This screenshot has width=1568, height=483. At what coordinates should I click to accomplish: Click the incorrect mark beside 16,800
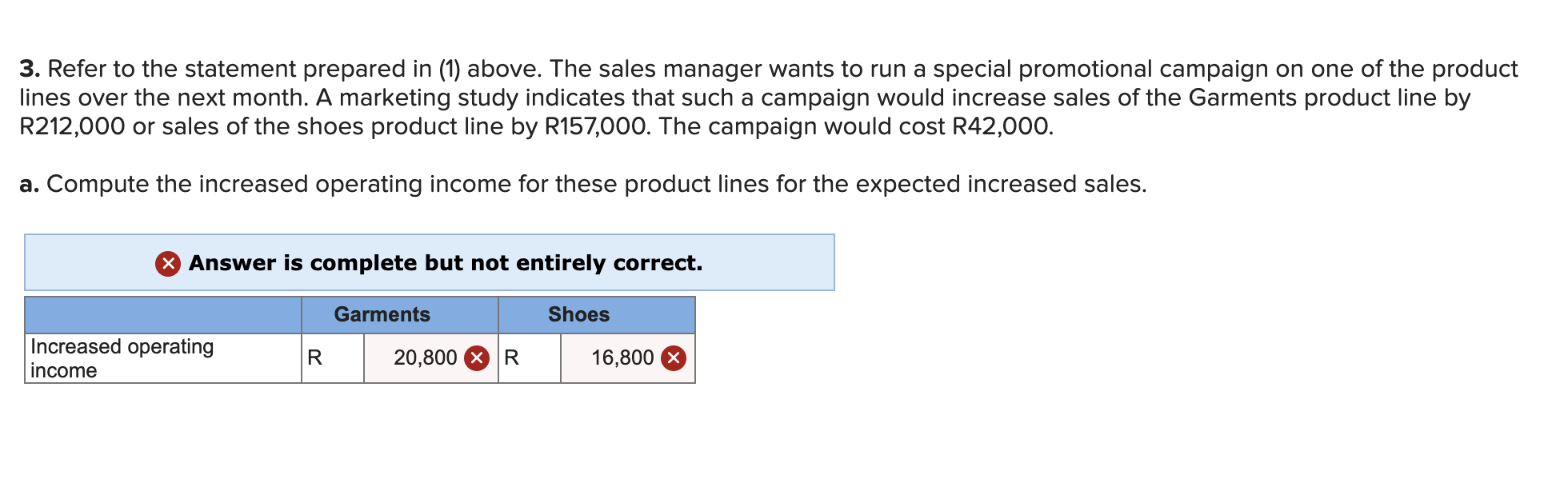click(674, 357)
